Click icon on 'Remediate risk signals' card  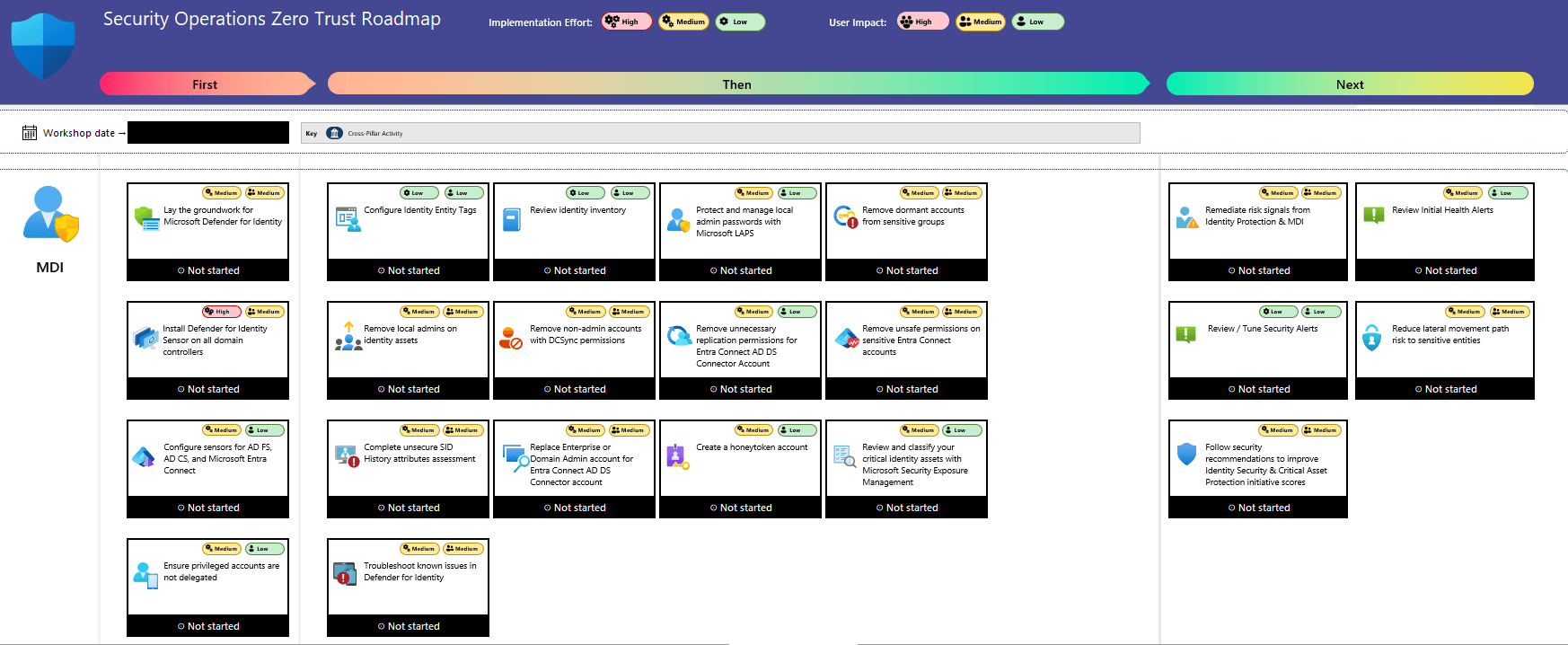pyautogui.click(x=1187, y=217)
